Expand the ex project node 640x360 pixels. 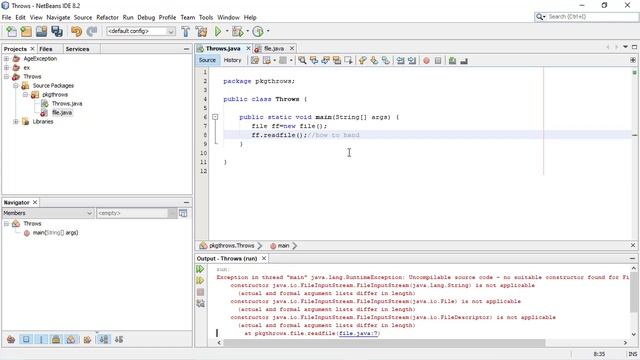7,68
